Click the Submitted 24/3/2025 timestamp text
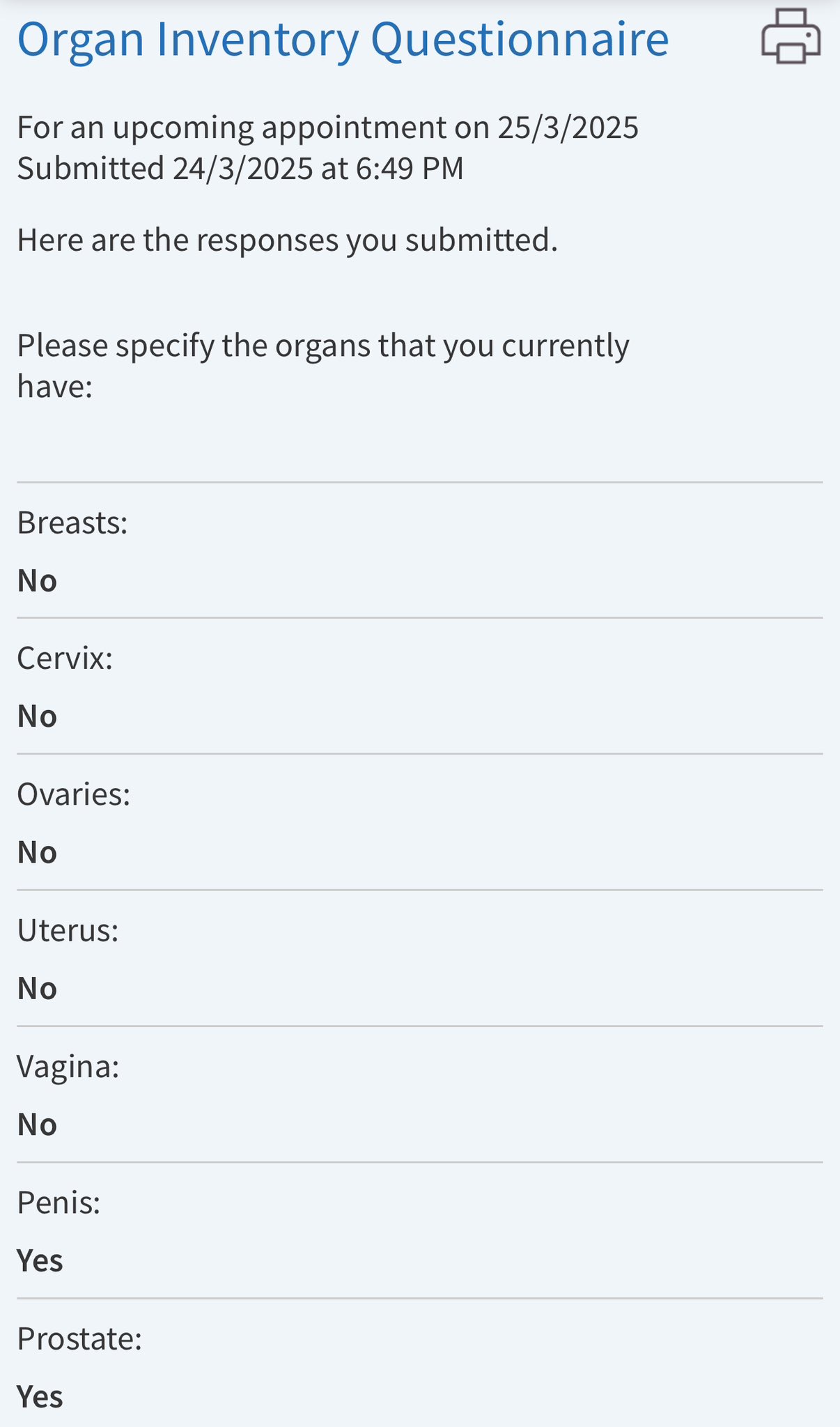Screen dimensions: 840x1427 click(240, 169)
